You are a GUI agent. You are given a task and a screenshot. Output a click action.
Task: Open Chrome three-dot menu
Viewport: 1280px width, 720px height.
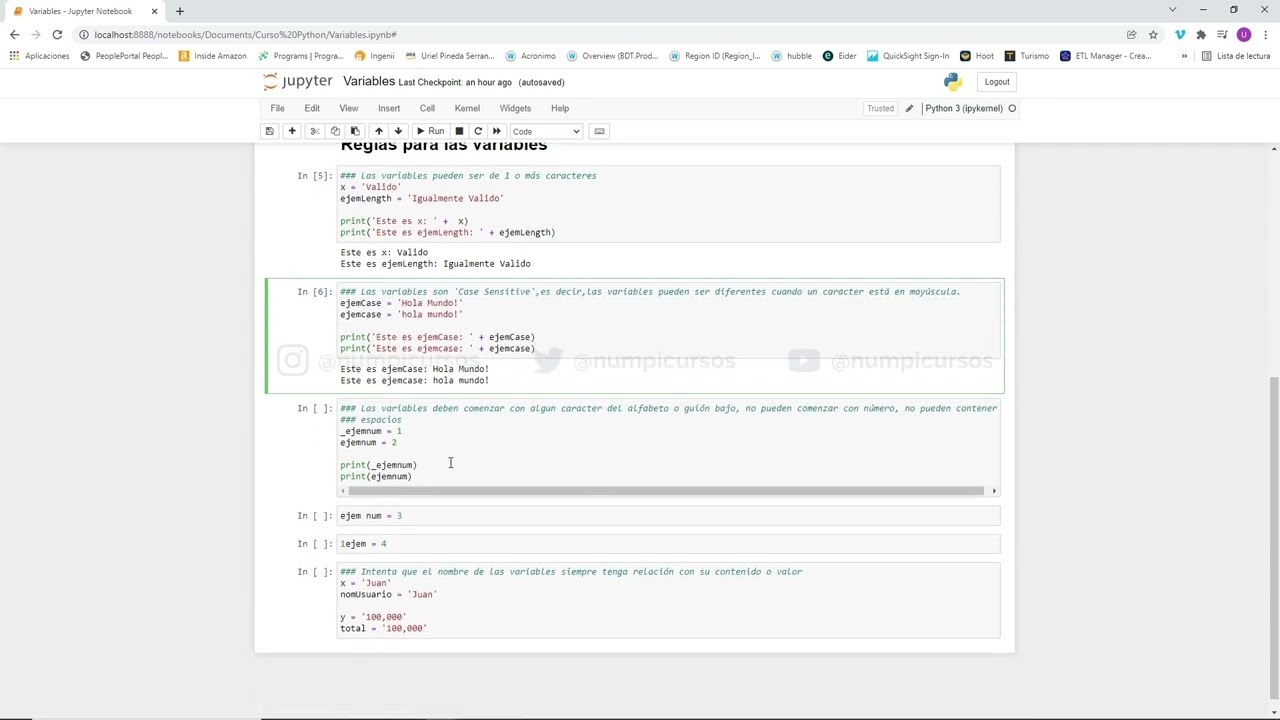coord(1265,34)
